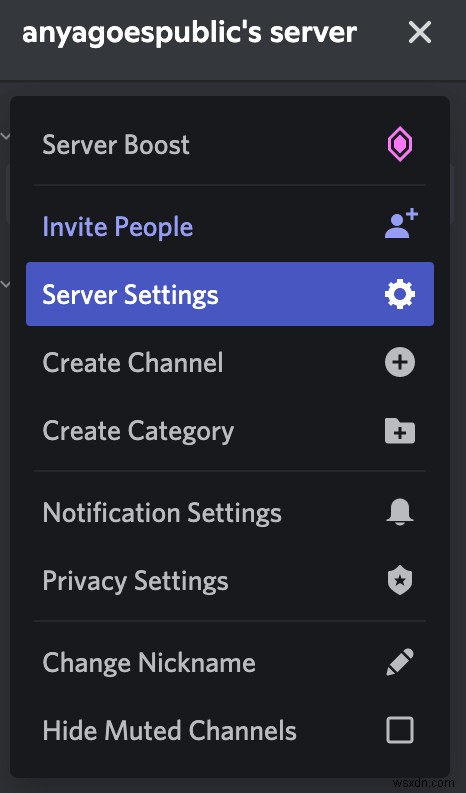Click the Create Channel plus-circle icon
Viewport: 466px width, 793px height.
(x=400, y=363)
